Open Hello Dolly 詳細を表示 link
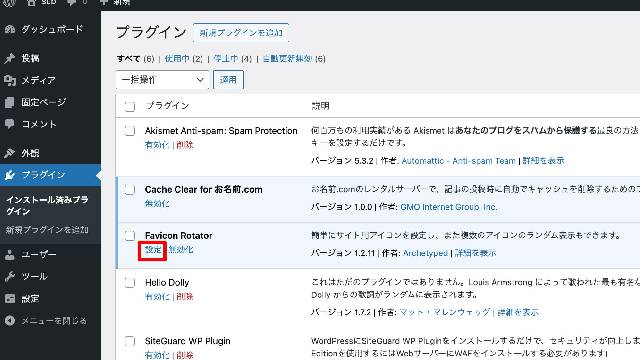 click(518, 312)
